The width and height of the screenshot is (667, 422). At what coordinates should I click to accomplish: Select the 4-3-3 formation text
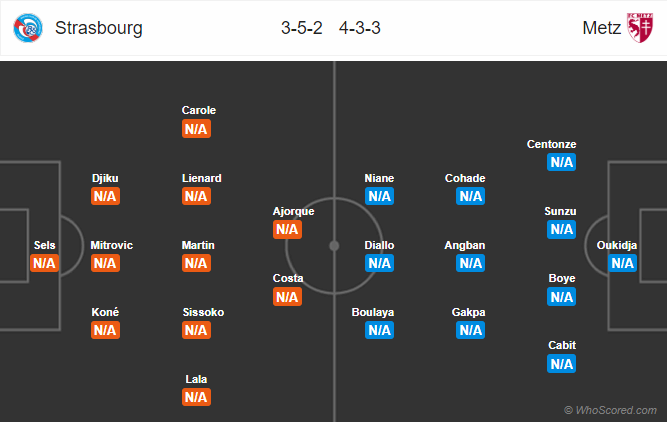359,28
